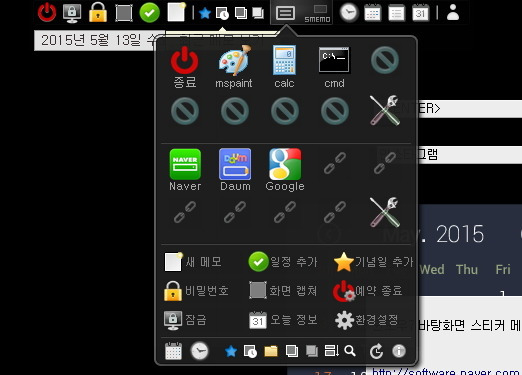Click the yellow padlock icon in the top toolbar
The height and width of the screenshot is (375, 522).
(98, 13)
